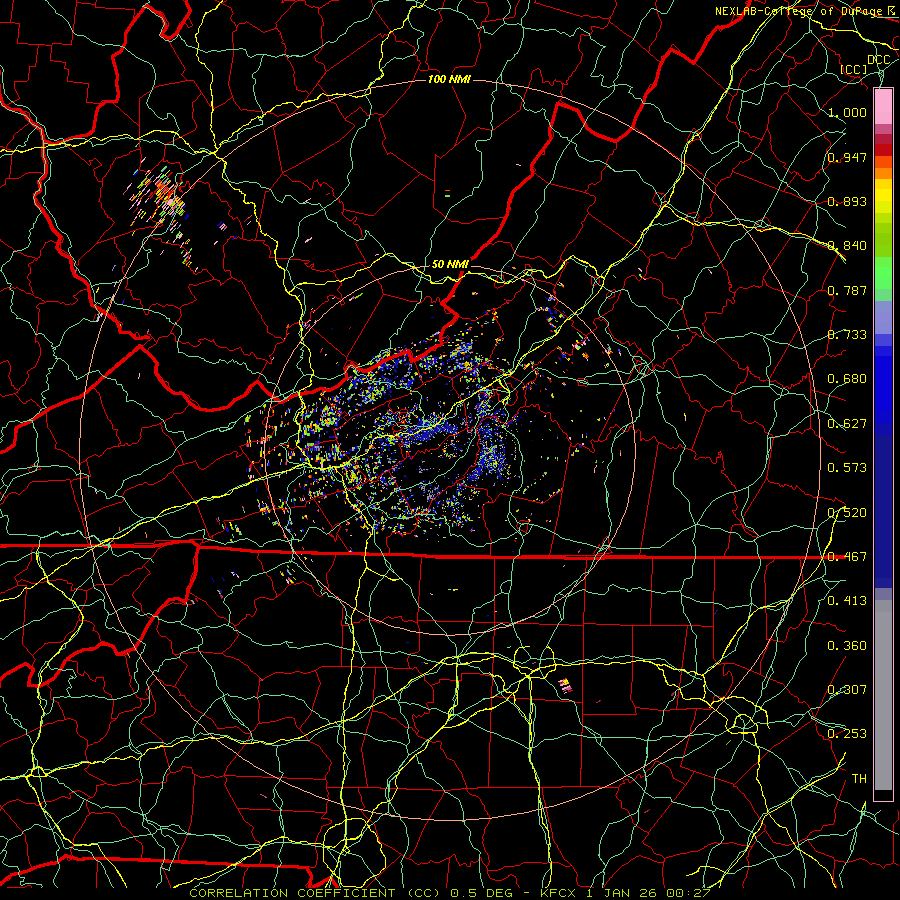This screenshot has width=900, height=900.
Task: Pick the pink segment atop the colorbar
Action: point(883,107)
